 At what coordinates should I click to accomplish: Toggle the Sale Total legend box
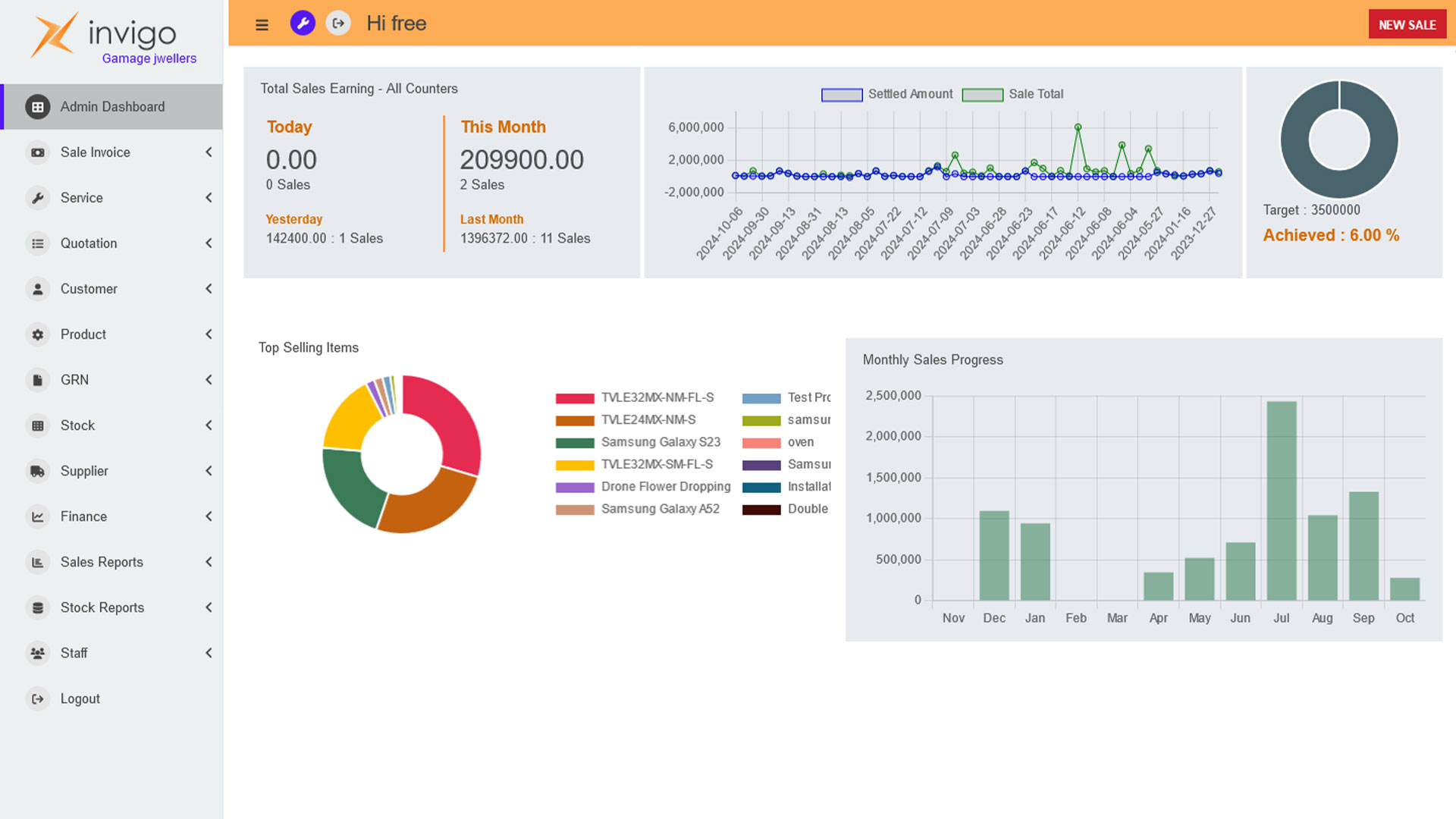click(x=983, y=95)
